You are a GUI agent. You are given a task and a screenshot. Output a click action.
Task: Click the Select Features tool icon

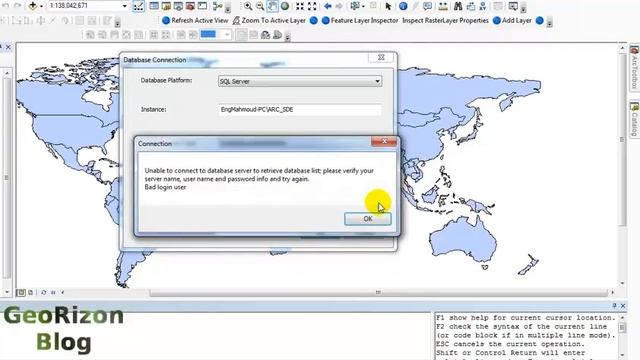[355, 6]
